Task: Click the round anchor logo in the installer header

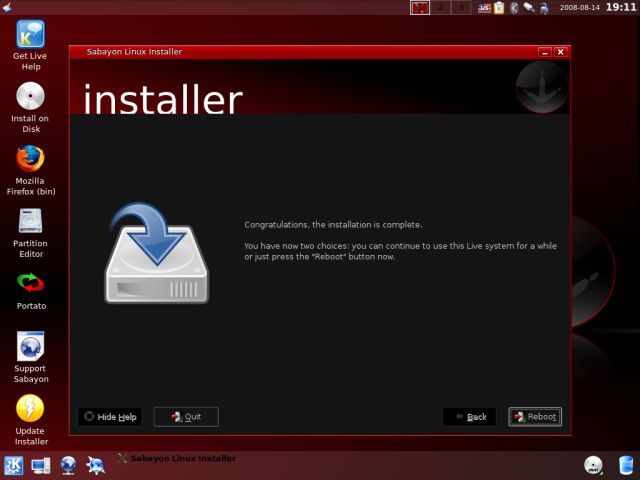Action: [x=542, y=87]
